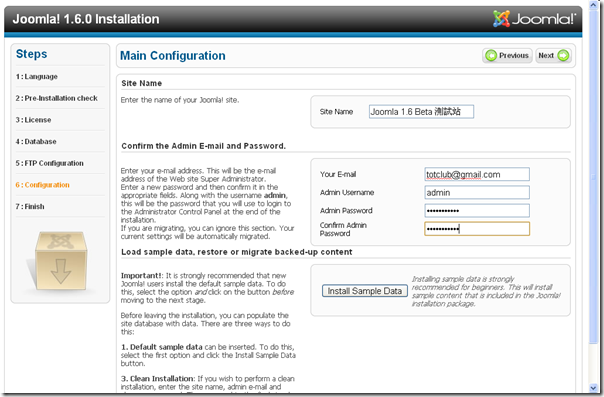
Task: Select step 6: Configuration
Action: (42, 185)
